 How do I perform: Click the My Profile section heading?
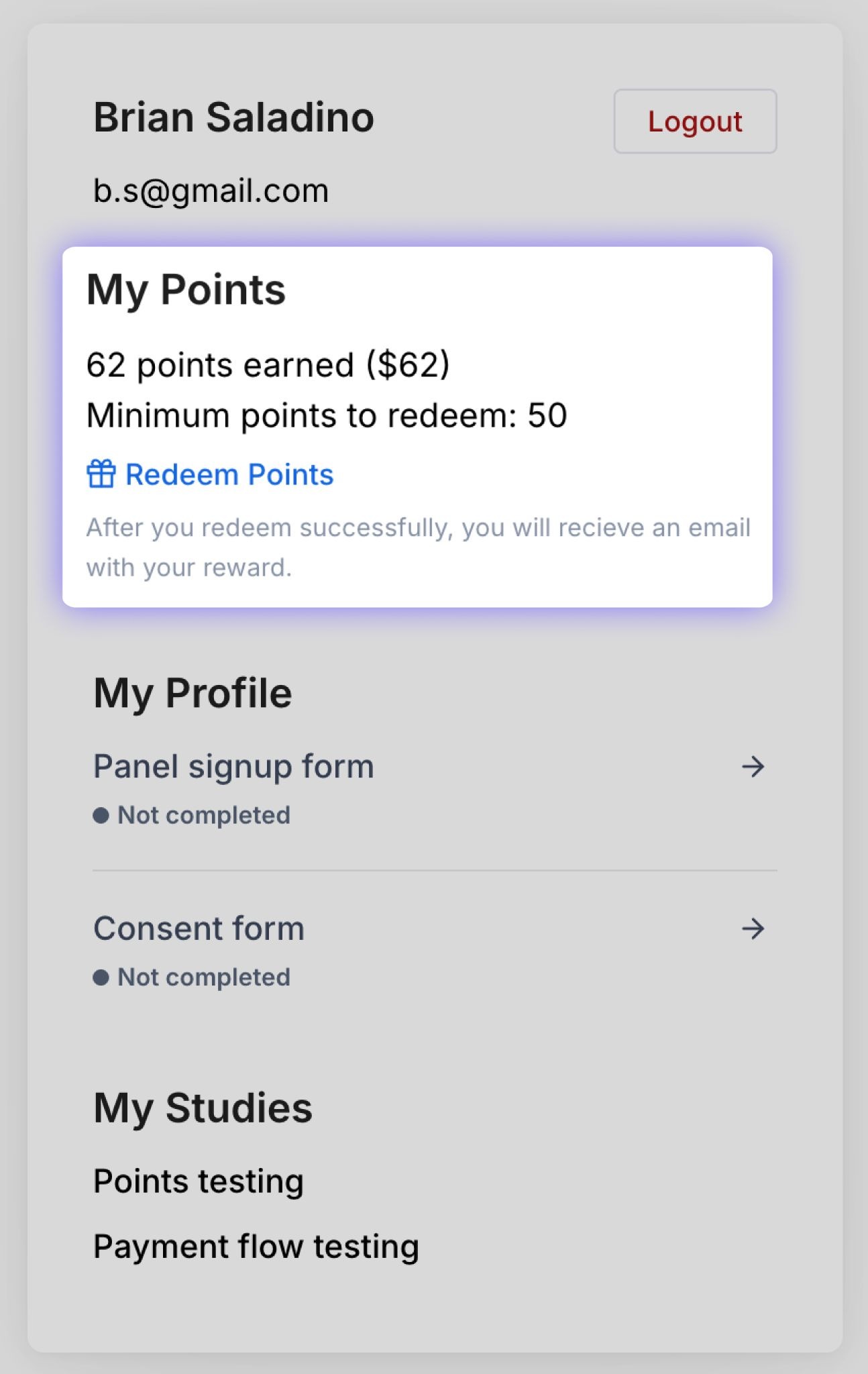tap(193, 693)
